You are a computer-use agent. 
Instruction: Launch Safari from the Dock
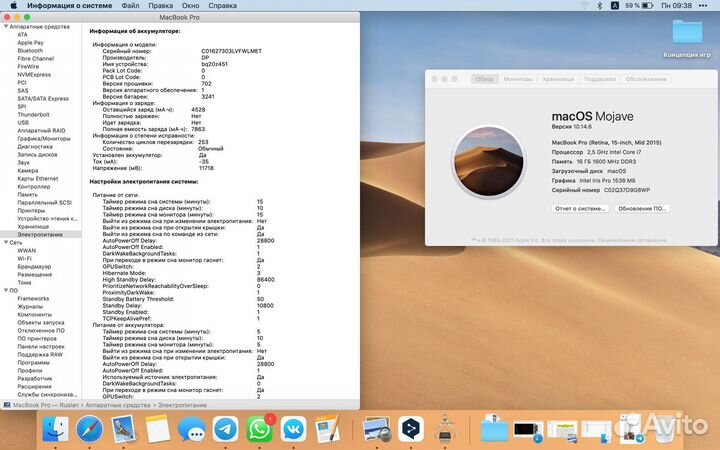[x=90, y=429]
